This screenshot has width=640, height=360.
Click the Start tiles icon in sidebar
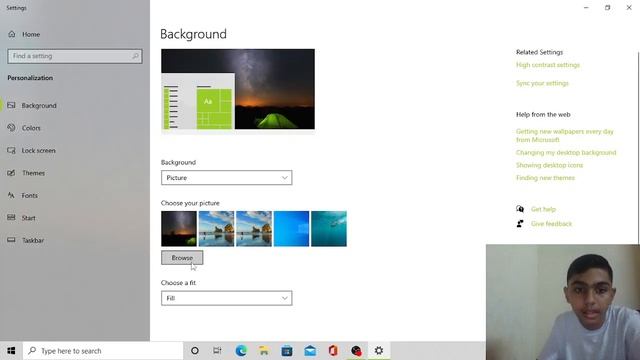(11, 218)
